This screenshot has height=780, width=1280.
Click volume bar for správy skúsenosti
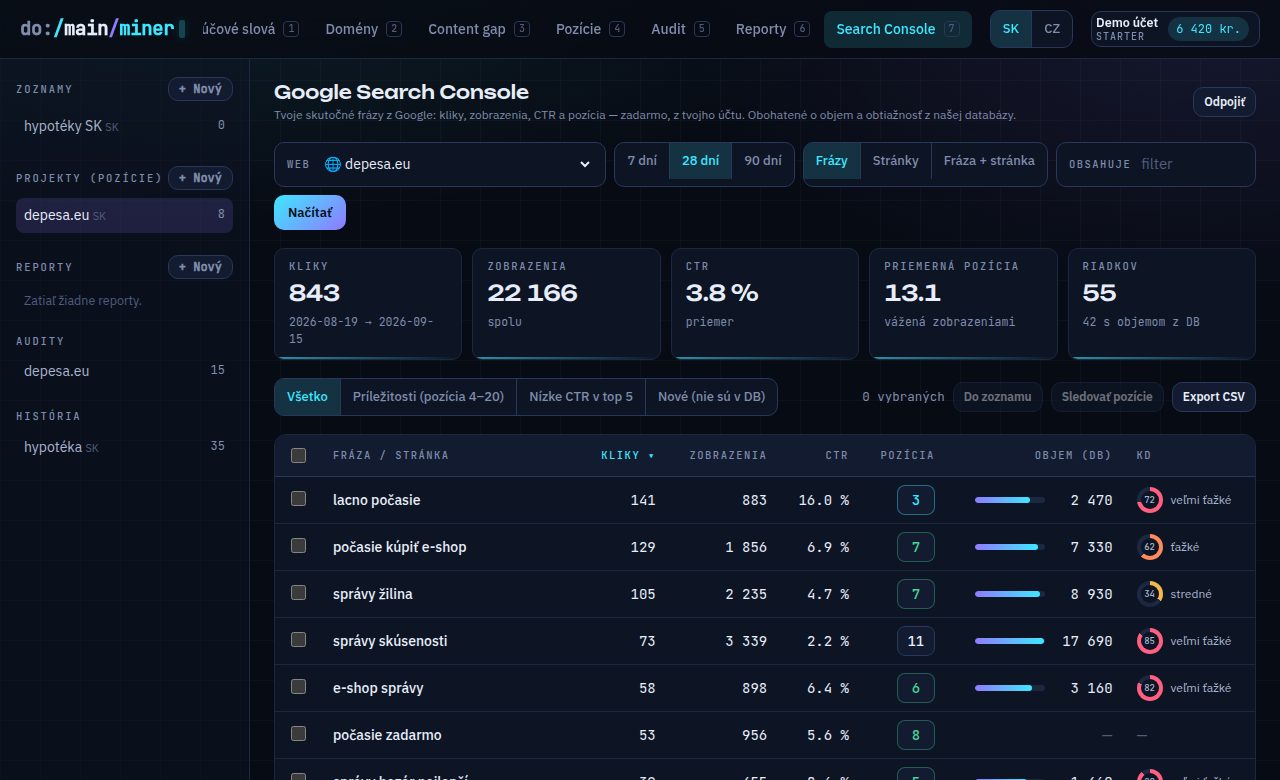(1010, 641)
